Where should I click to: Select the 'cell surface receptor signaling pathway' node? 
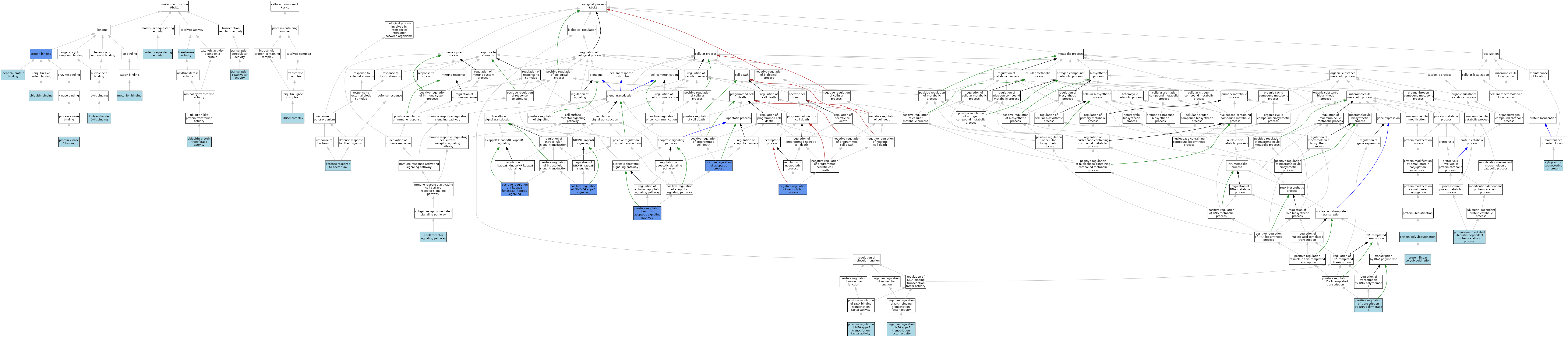572,118
